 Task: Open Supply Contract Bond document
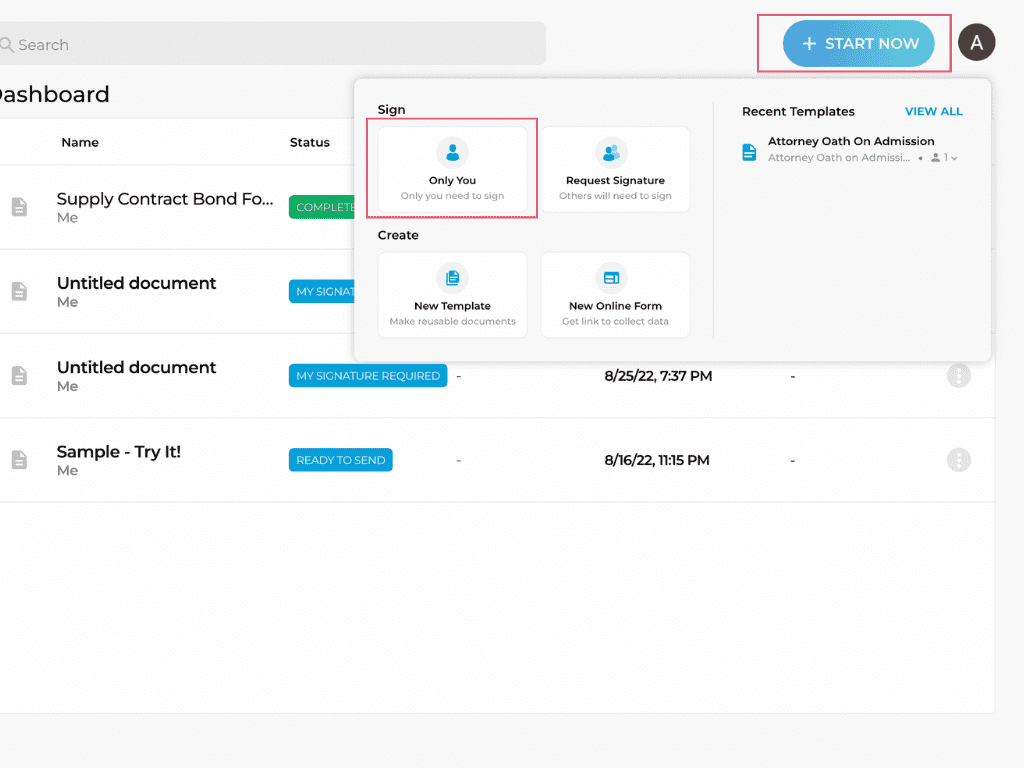[x=165, y=199]
